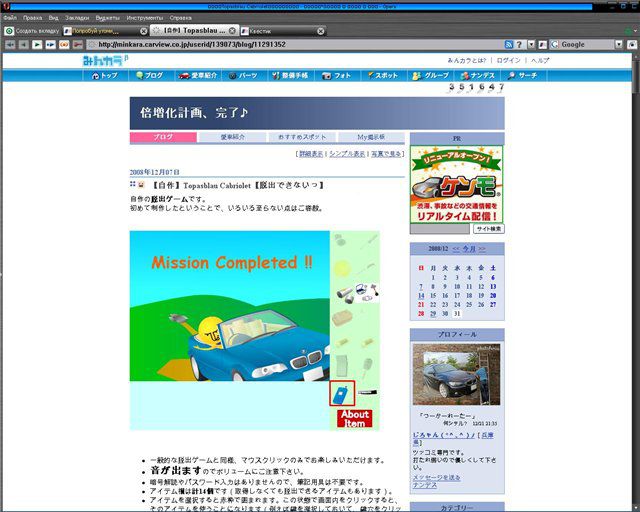Click the ケンモ advertisement banner
The height and width of the screenshot is (512, 640).
click(x=457, y=184)
